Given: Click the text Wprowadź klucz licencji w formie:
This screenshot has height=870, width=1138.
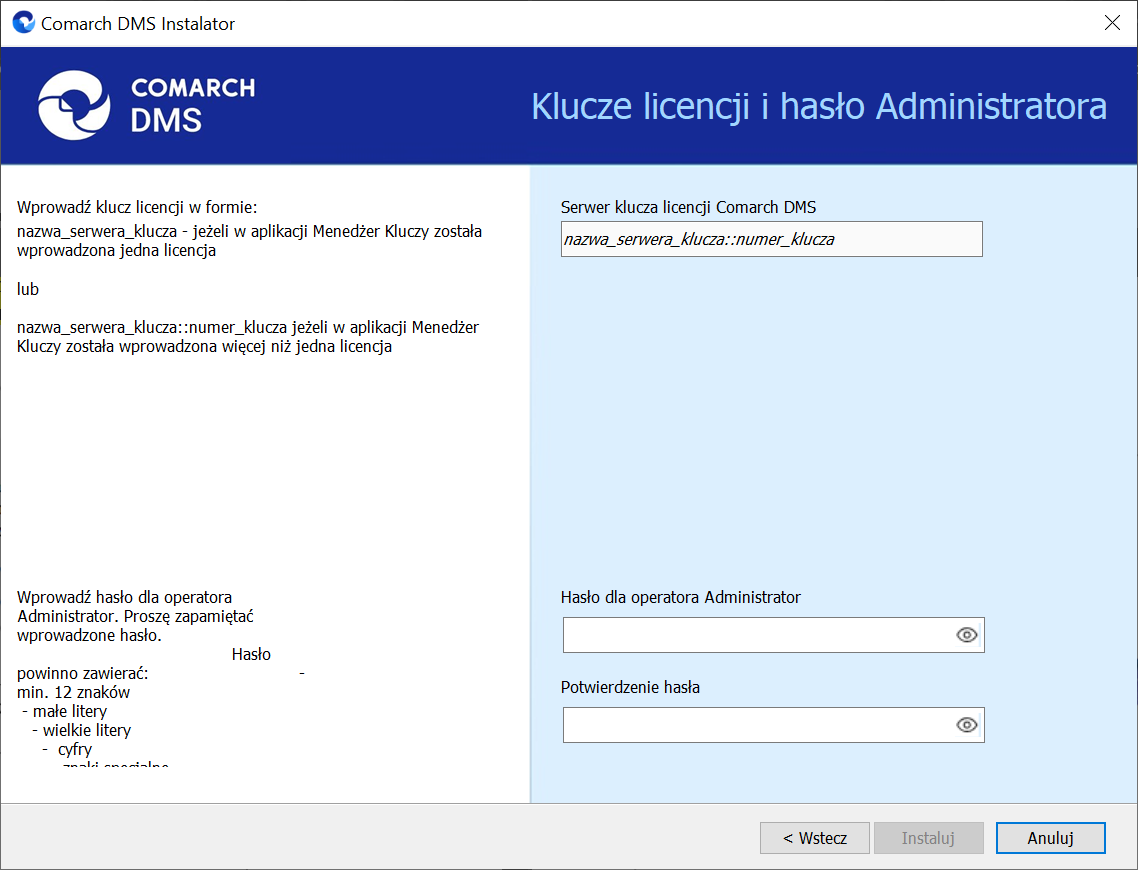Looking at the screenshot, I should click(137, 208).
